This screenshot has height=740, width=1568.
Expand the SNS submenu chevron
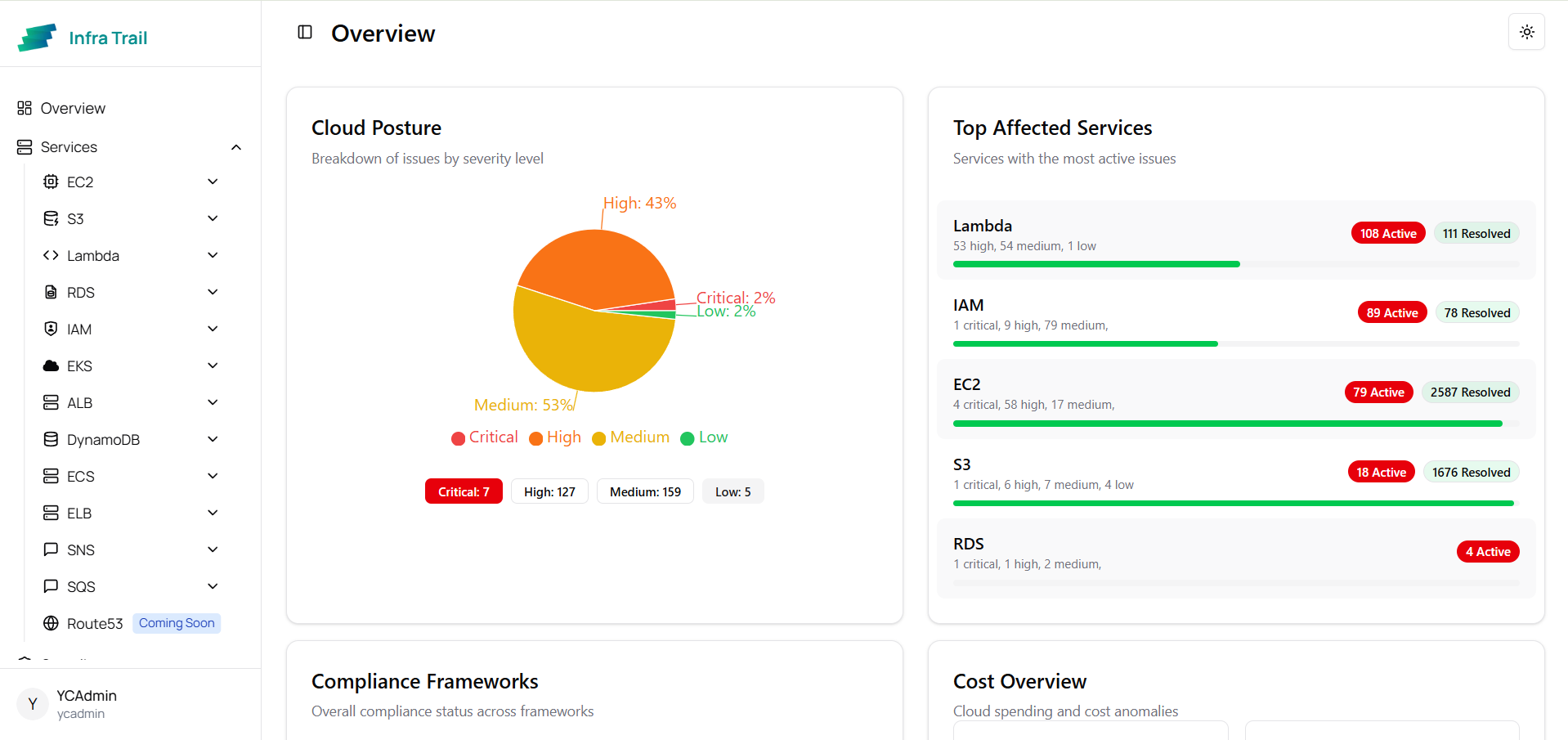213,549
